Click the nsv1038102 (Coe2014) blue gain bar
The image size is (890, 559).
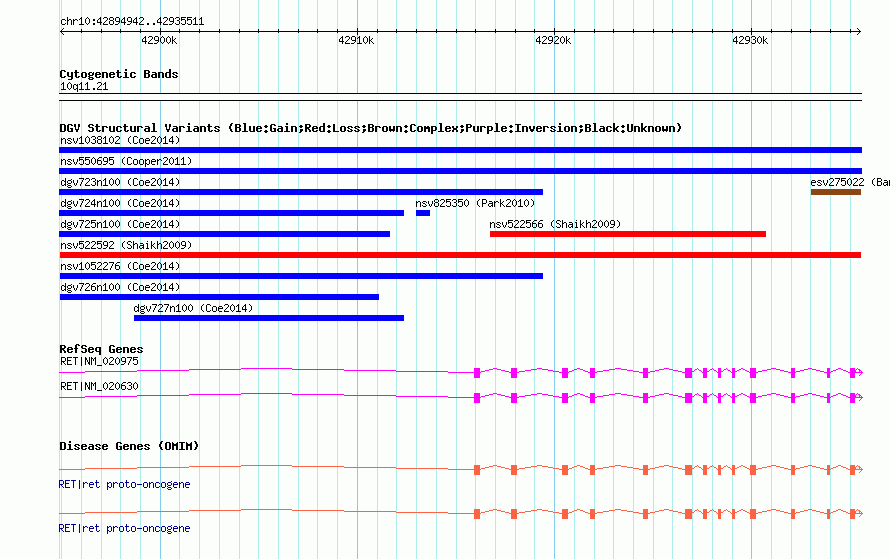460,150
